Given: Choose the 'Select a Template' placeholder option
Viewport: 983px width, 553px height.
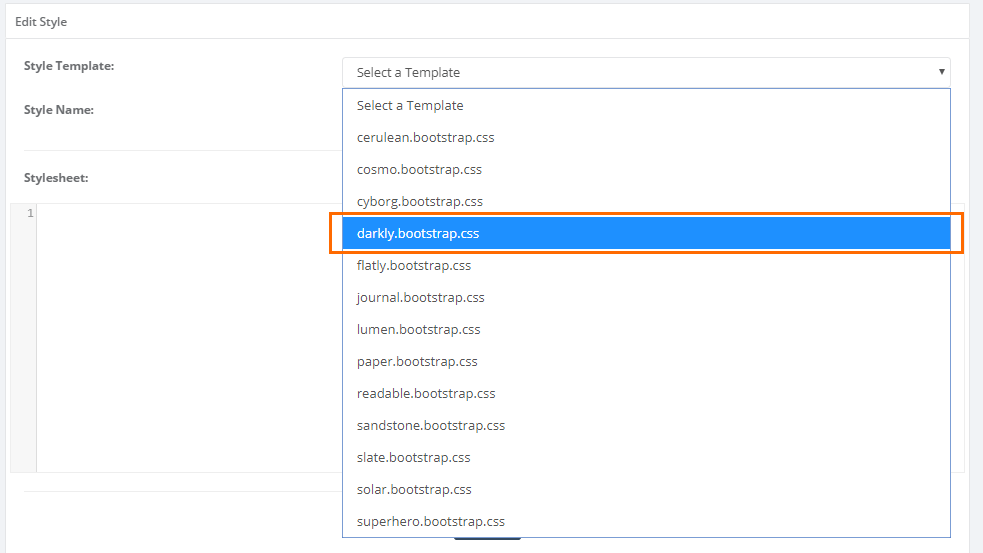Looking at the screenshot, I should (x=410, y=105).
